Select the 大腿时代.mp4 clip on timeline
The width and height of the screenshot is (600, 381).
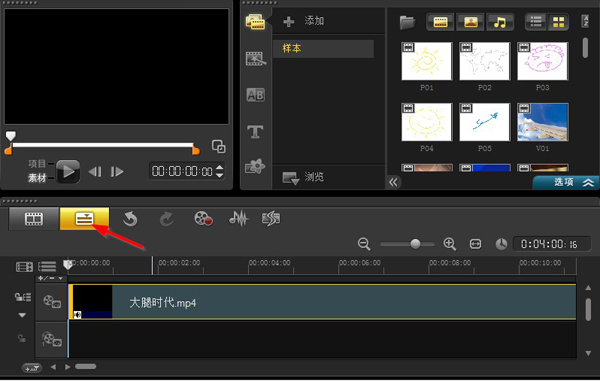point(322,302)
